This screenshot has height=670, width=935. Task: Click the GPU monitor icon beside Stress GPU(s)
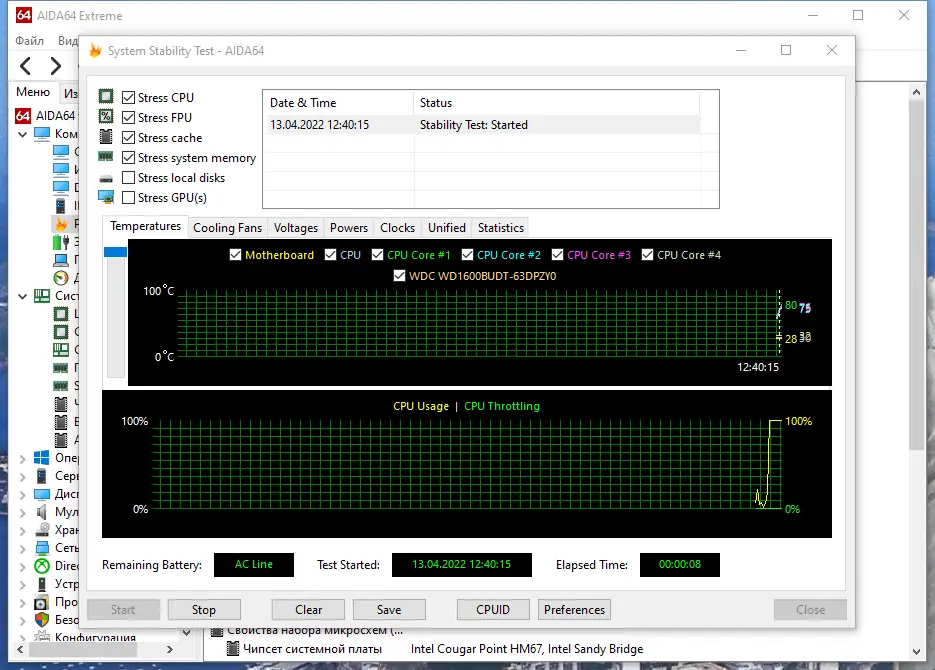106,197
